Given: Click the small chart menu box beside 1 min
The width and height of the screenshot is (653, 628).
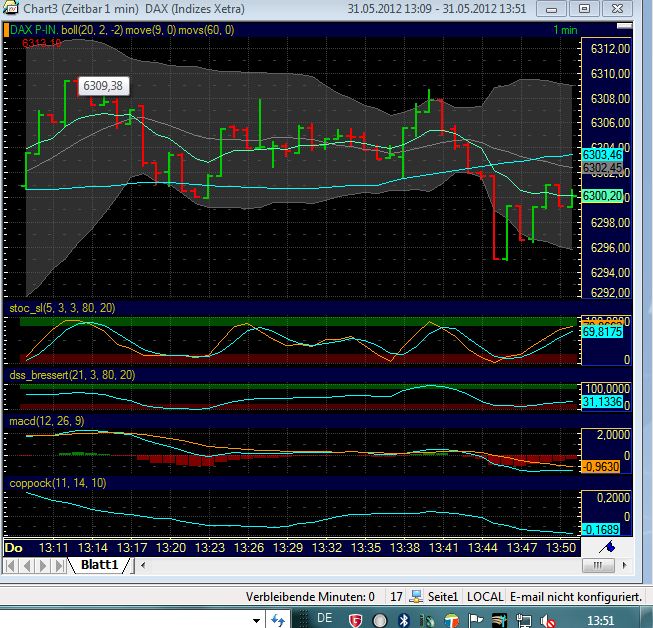Looking at the screenshot, I should click(x=624, y=26).
